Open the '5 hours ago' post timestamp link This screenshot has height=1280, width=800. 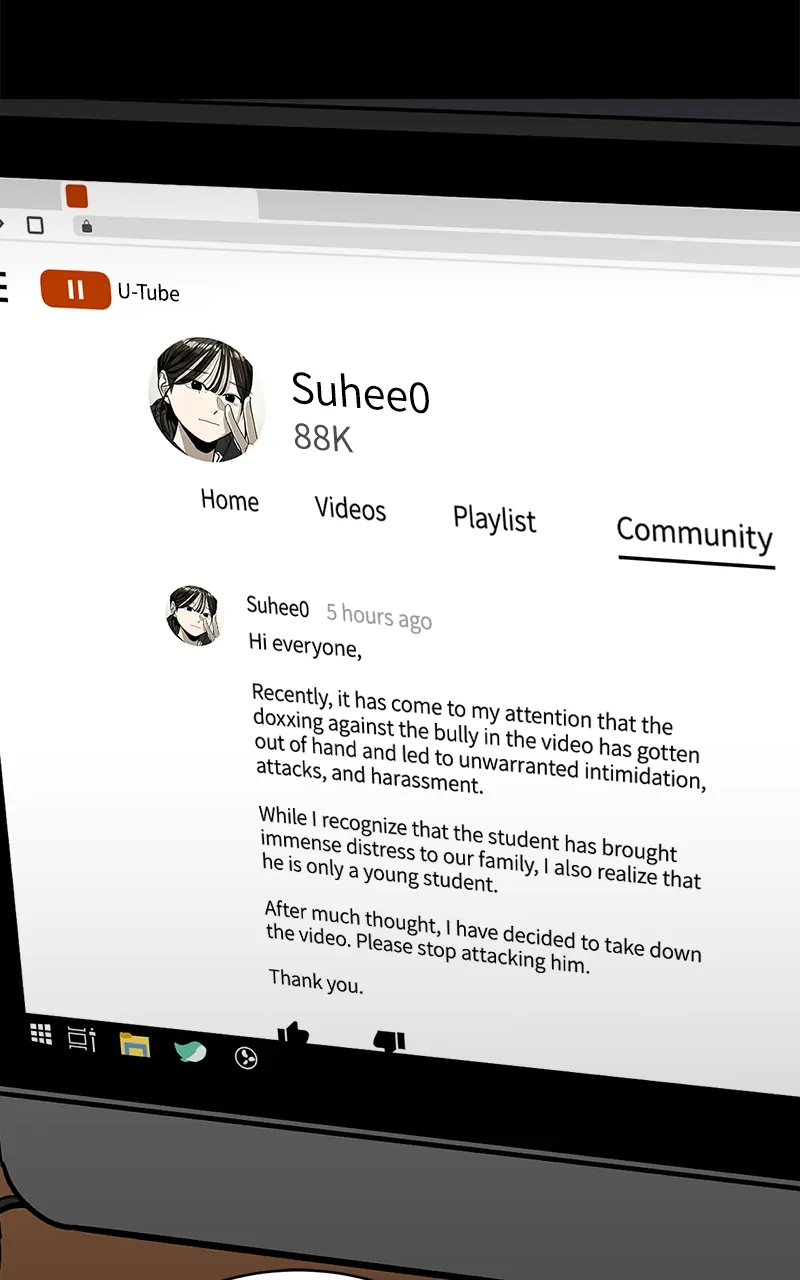click(x=379, y=616)
